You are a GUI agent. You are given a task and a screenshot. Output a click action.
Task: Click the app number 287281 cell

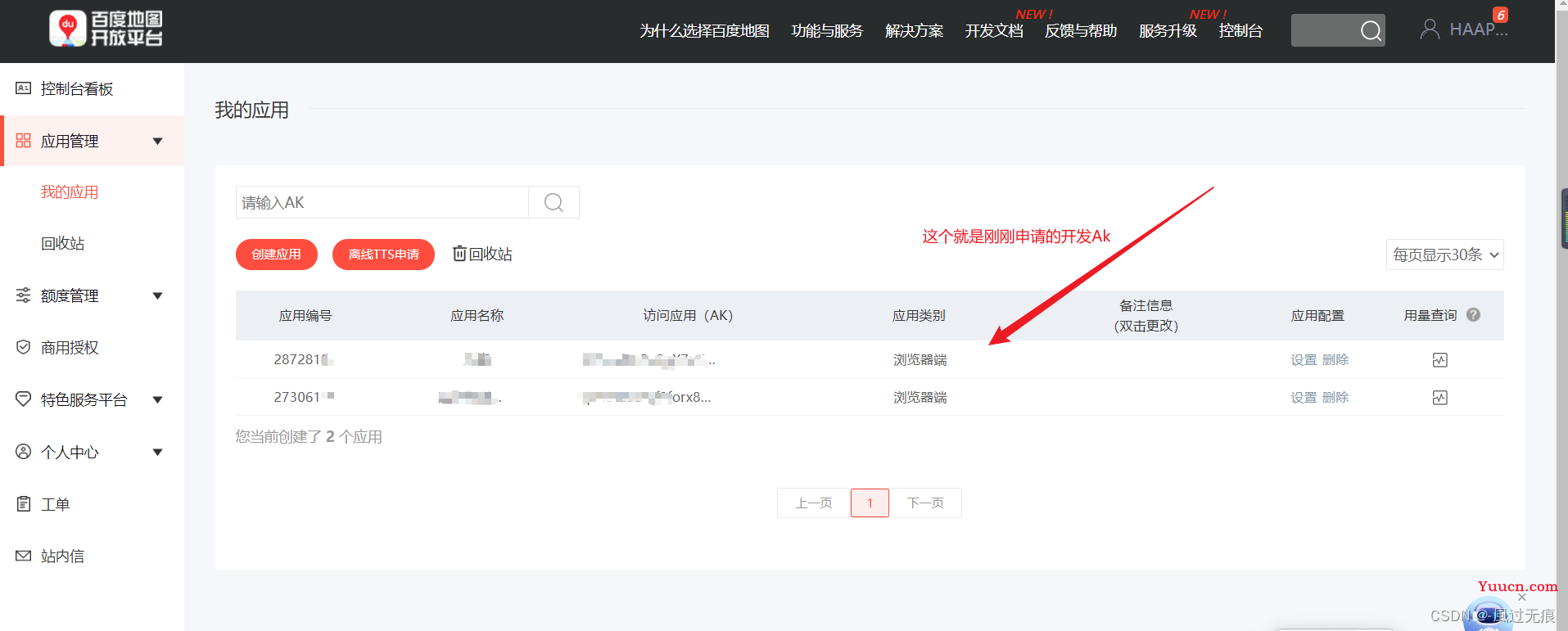[304, 359]
